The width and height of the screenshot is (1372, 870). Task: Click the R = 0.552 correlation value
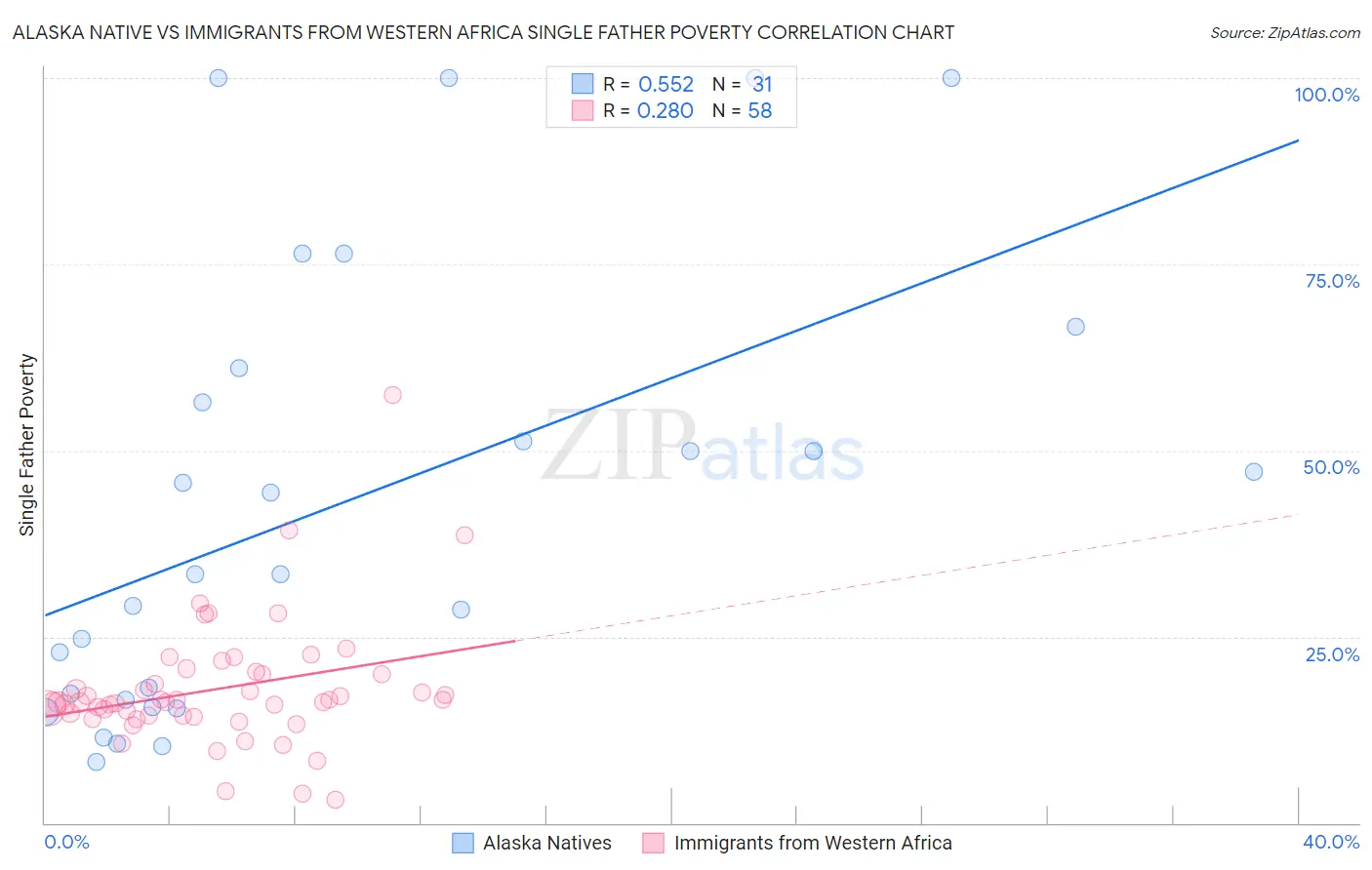click(648, 84)
